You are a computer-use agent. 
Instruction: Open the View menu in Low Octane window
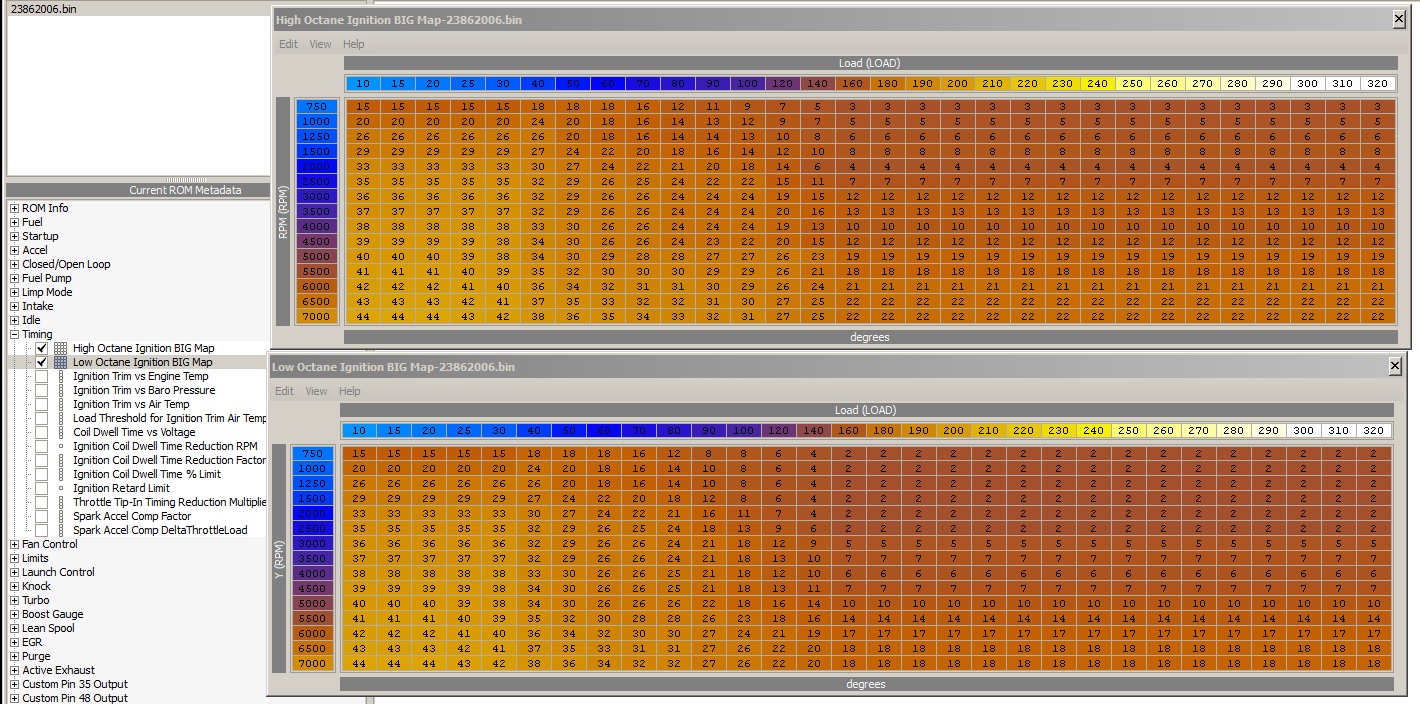pyautogui.click(x=316, y=391)
